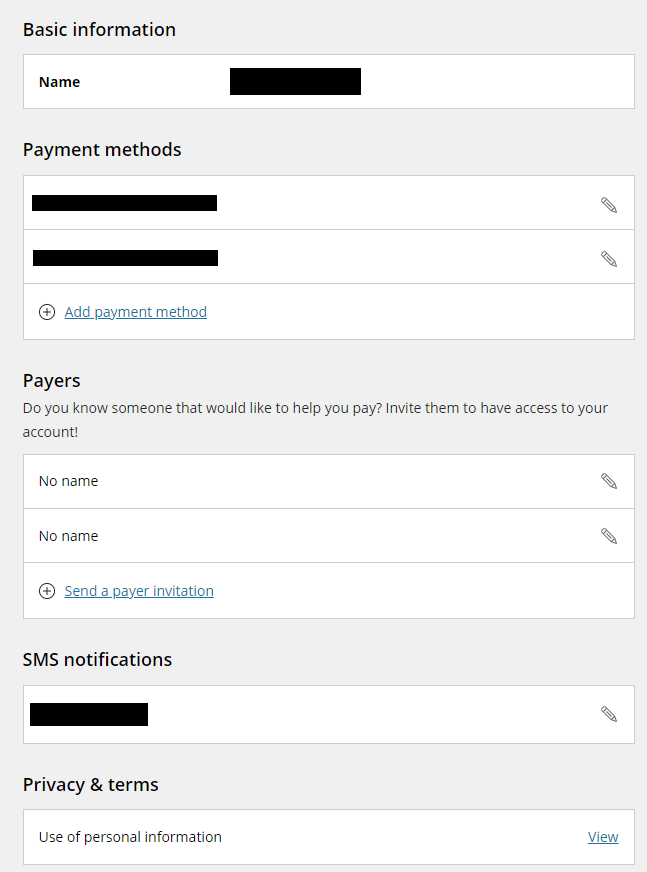This screenshot has width=647, height=872.
Task: Open the Add payment method link
Action: tap(136, 312)
